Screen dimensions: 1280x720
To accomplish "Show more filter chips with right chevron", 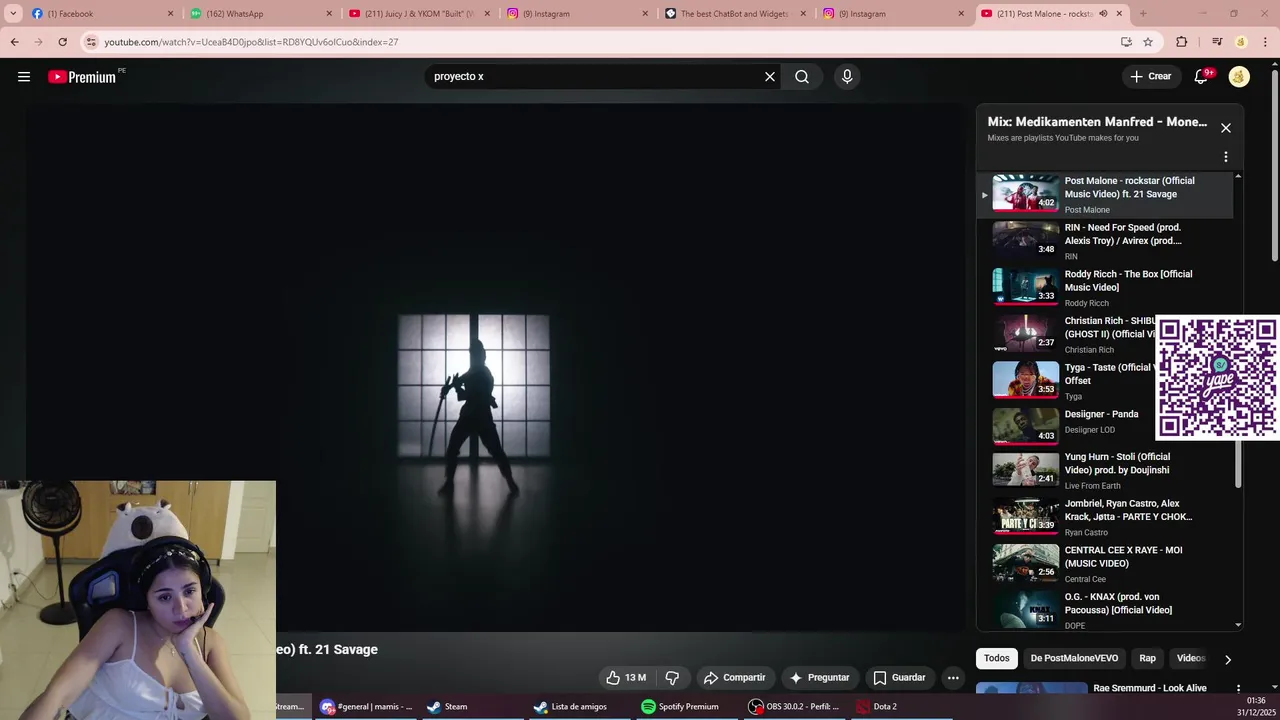I will 1228,659.
